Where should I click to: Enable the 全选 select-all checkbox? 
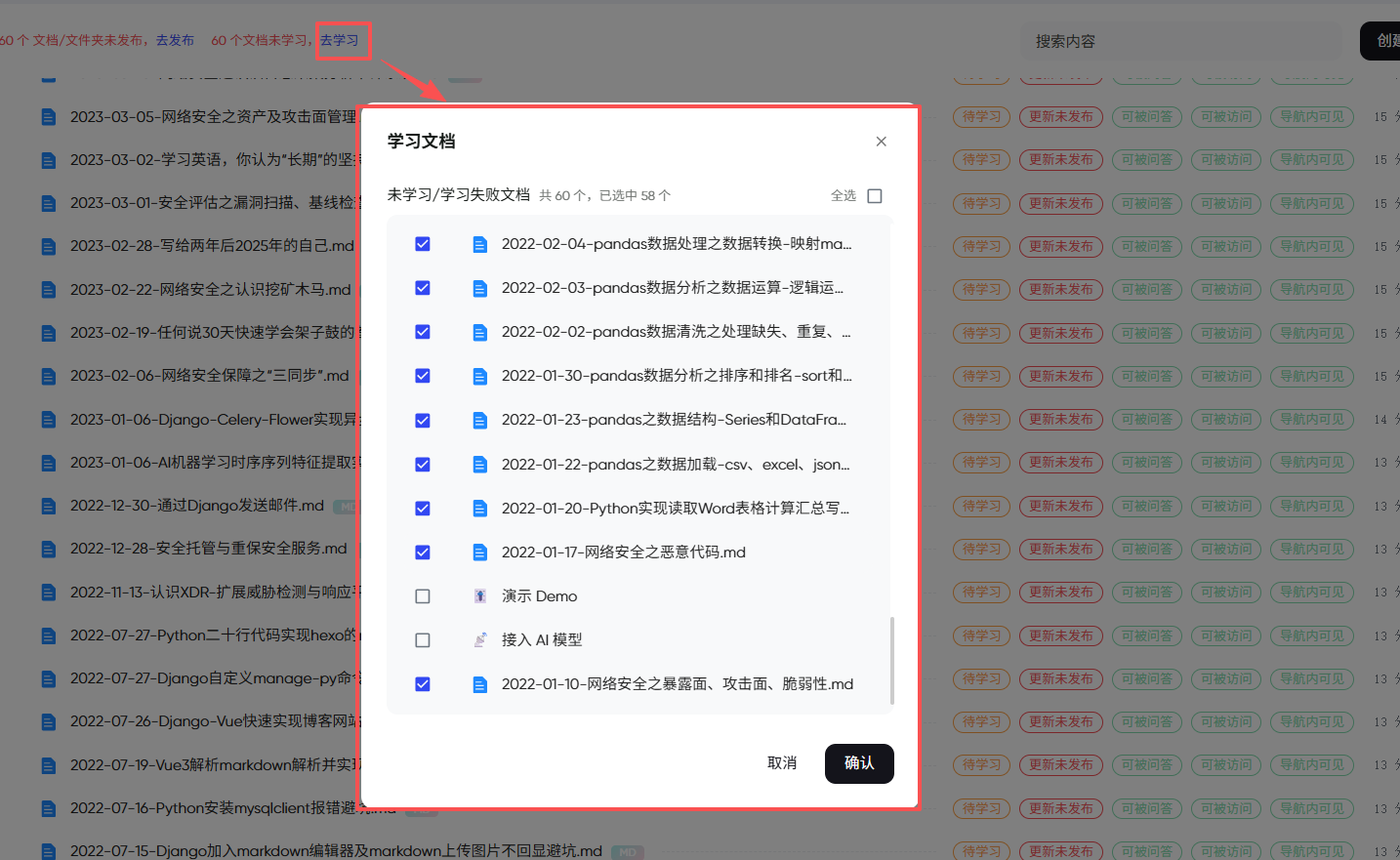pyautogui.click(x=874, y=195)
